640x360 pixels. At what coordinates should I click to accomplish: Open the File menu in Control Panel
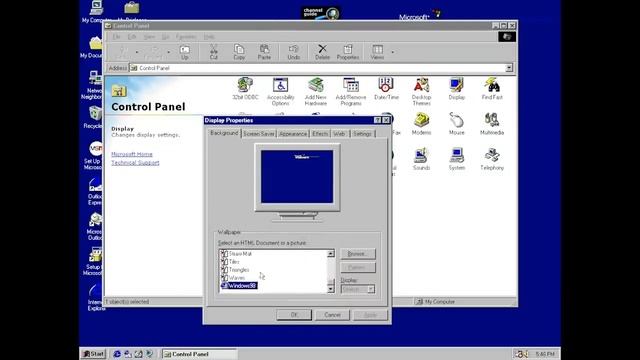coord(116,37)
